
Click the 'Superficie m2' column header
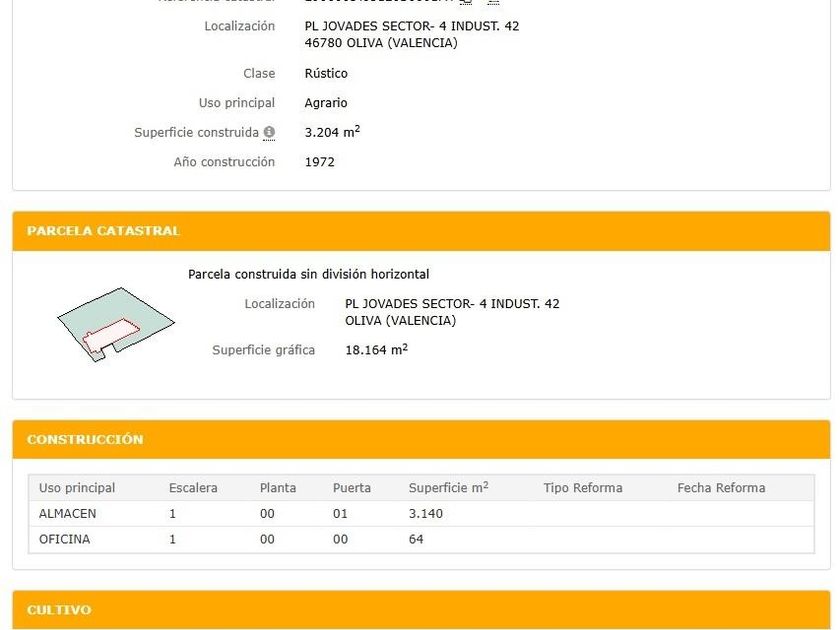tap(448, 488)
